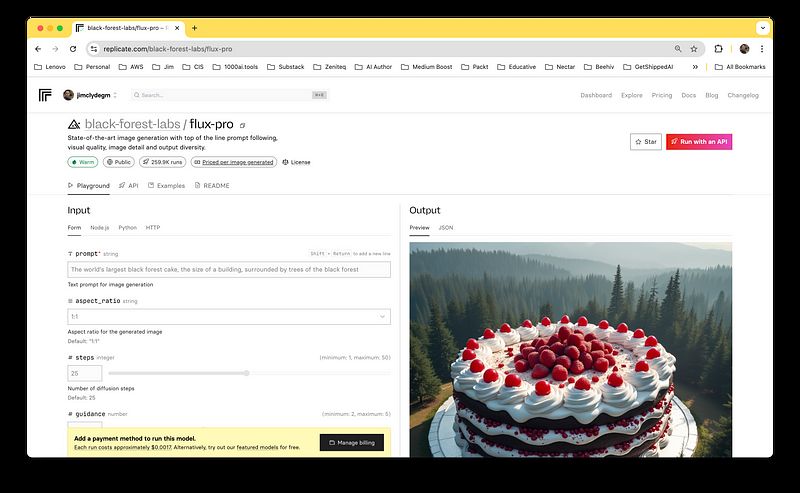Open the README tab
The width and height of the screenshot is (800, 493).
click(215, 185)
